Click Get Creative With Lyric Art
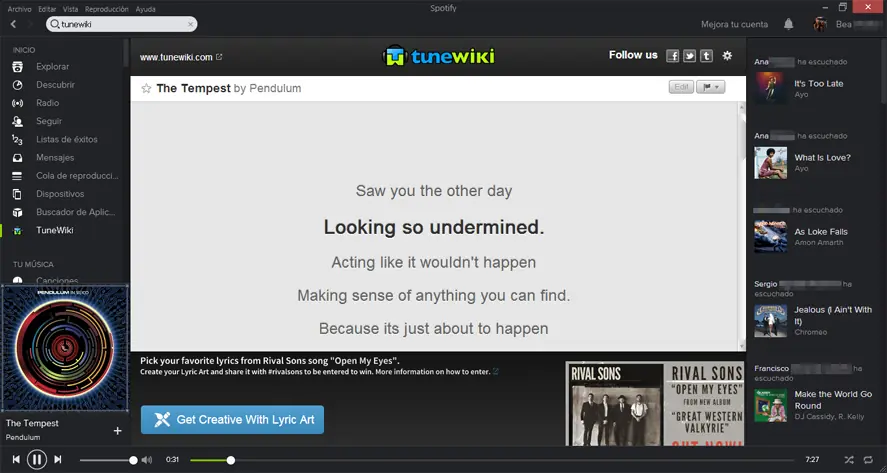 (232, 420)
